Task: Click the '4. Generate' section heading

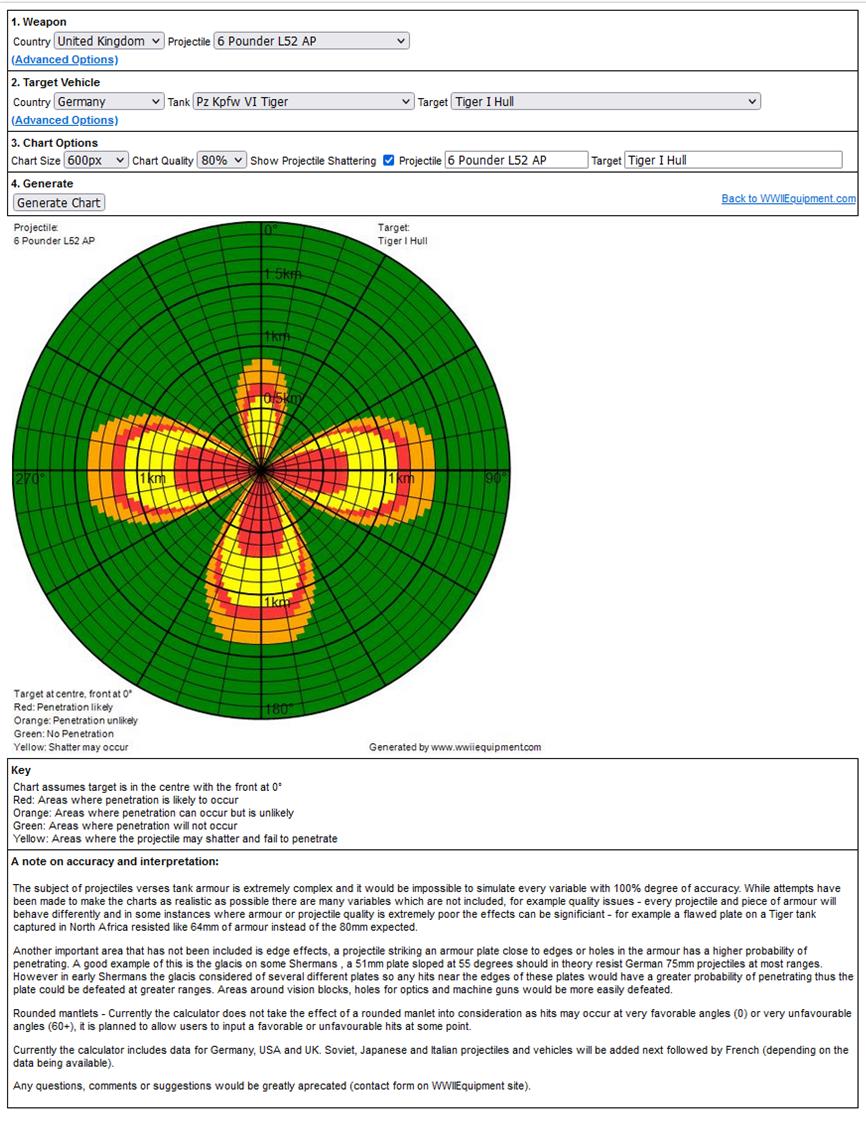Action: click(42, 184)
